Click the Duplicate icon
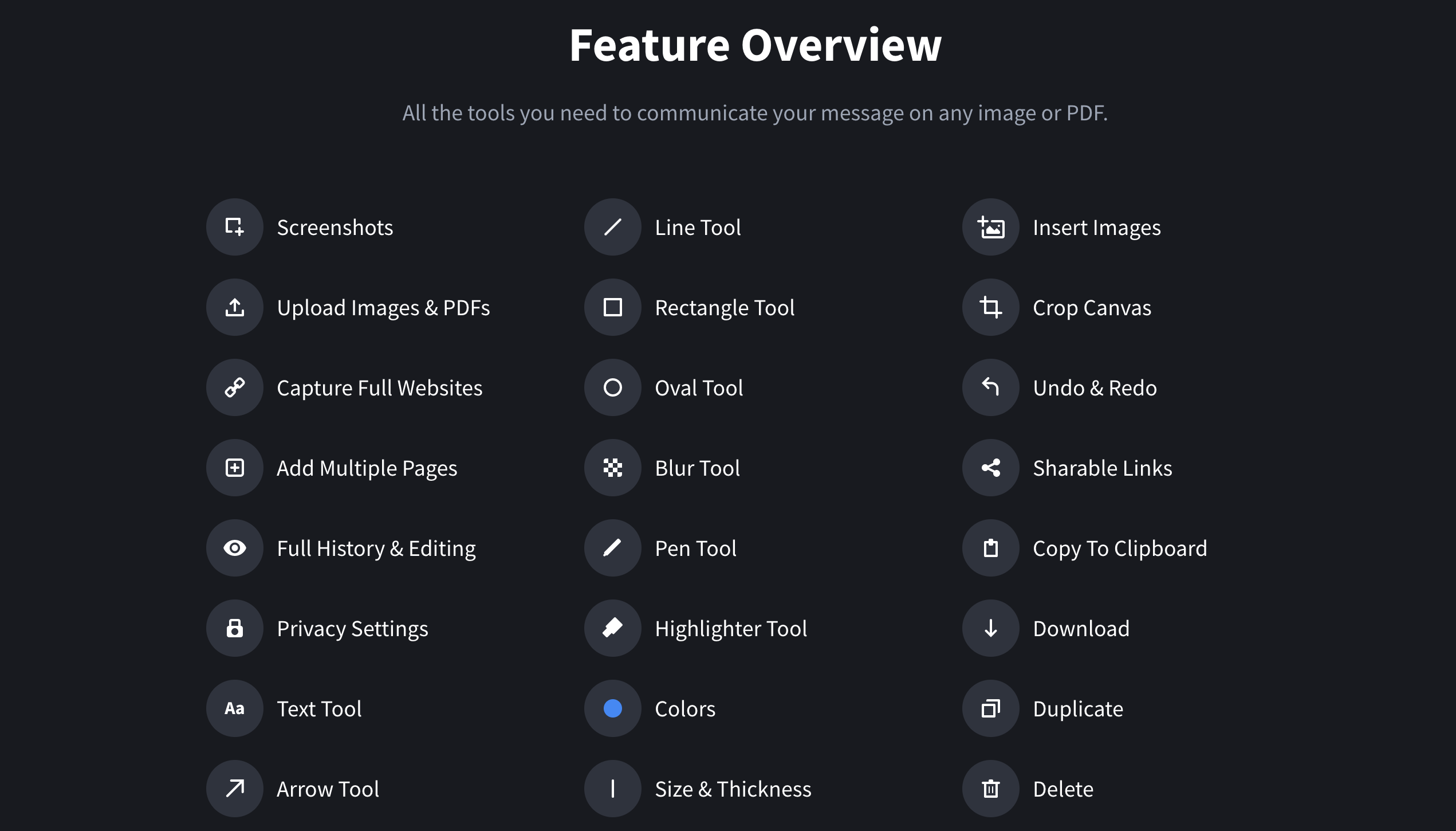Screen dimensions: 1456x831 990,708
